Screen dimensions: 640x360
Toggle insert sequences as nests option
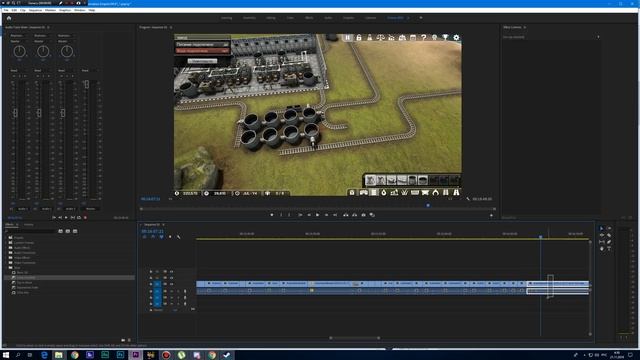coord(144,237)
